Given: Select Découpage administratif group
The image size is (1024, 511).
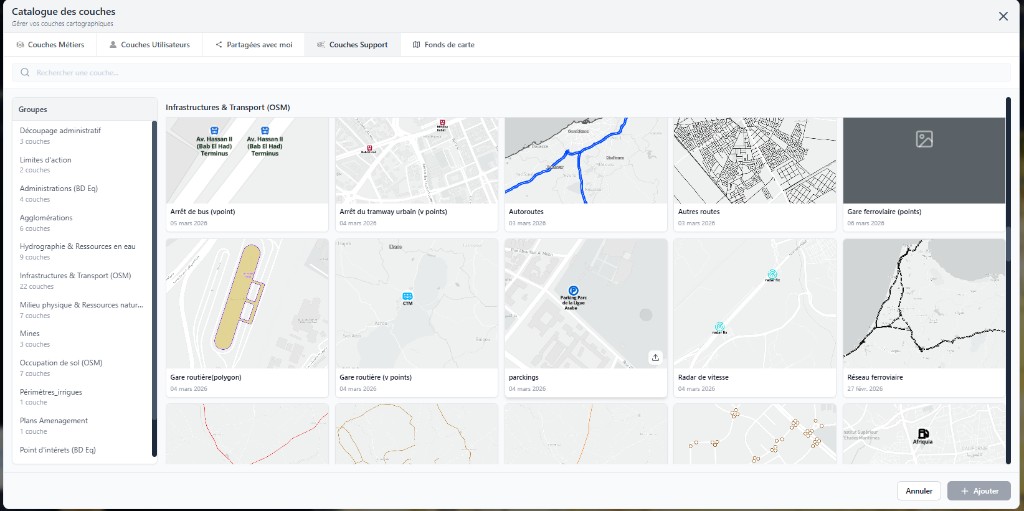Looking at the screenshot, I should [x=82, y=135].
